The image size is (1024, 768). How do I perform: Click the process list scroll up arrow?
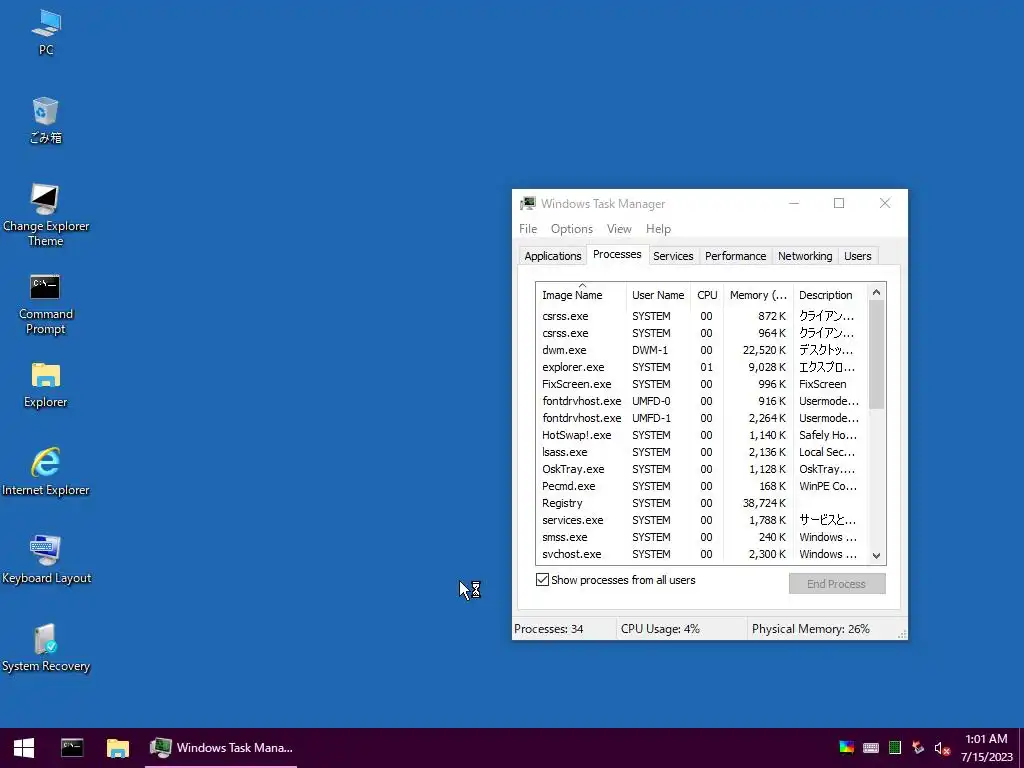(x=876, y=292)
